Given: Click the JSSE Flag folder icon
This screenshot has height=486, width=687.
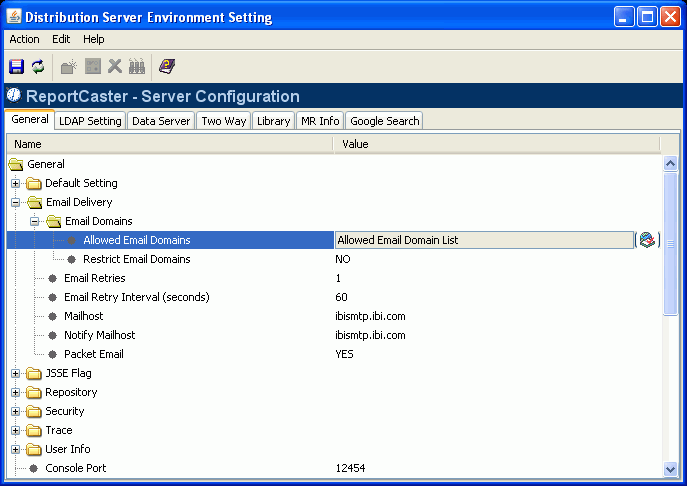Looking at the screenshot, I should 34,373.
